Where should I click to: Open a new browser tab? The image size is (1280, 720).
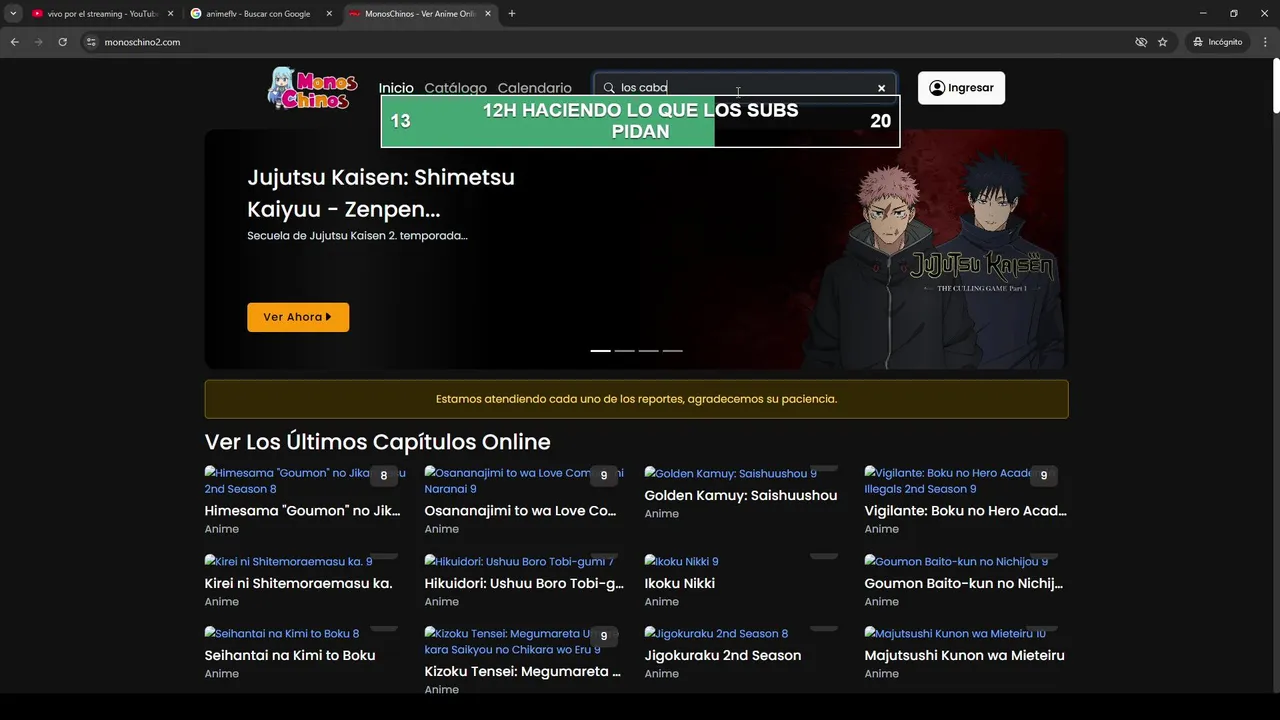click(512, 14)
